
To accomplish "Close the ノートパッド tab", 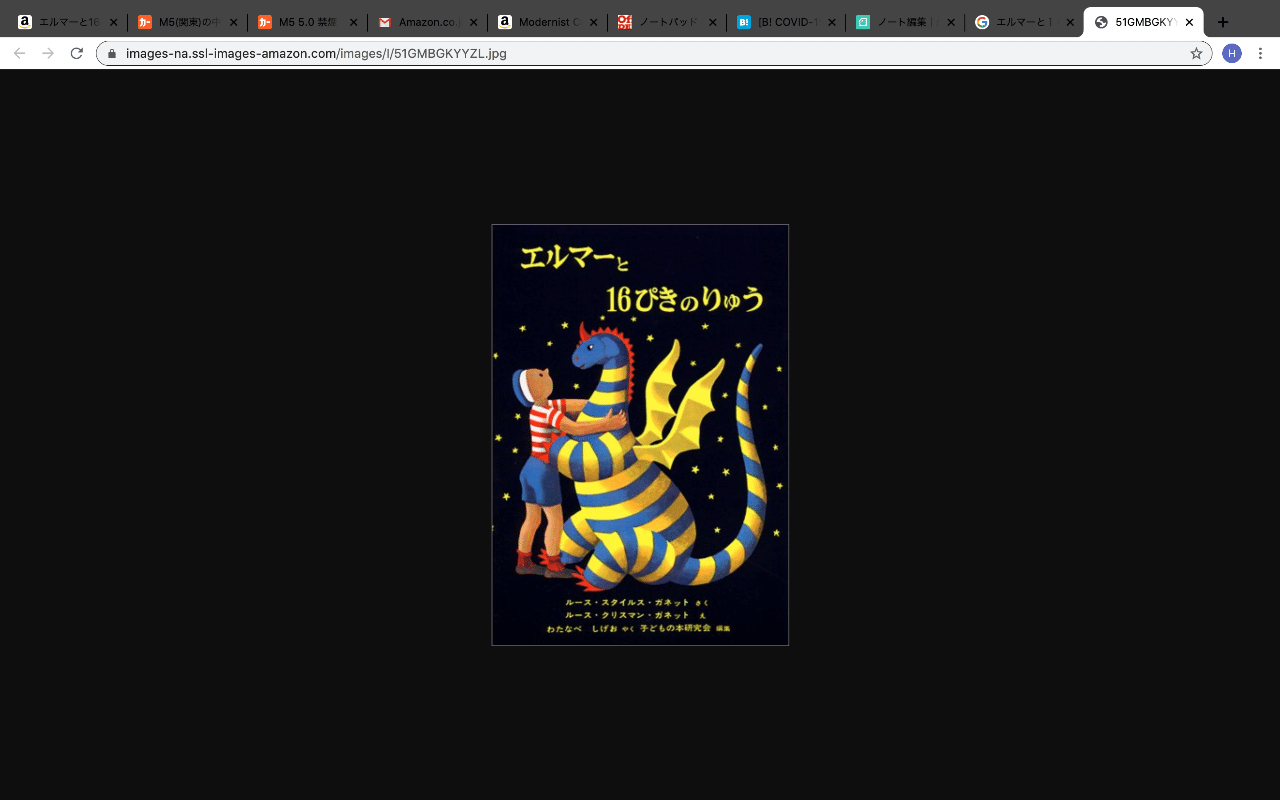I will 712,22.
